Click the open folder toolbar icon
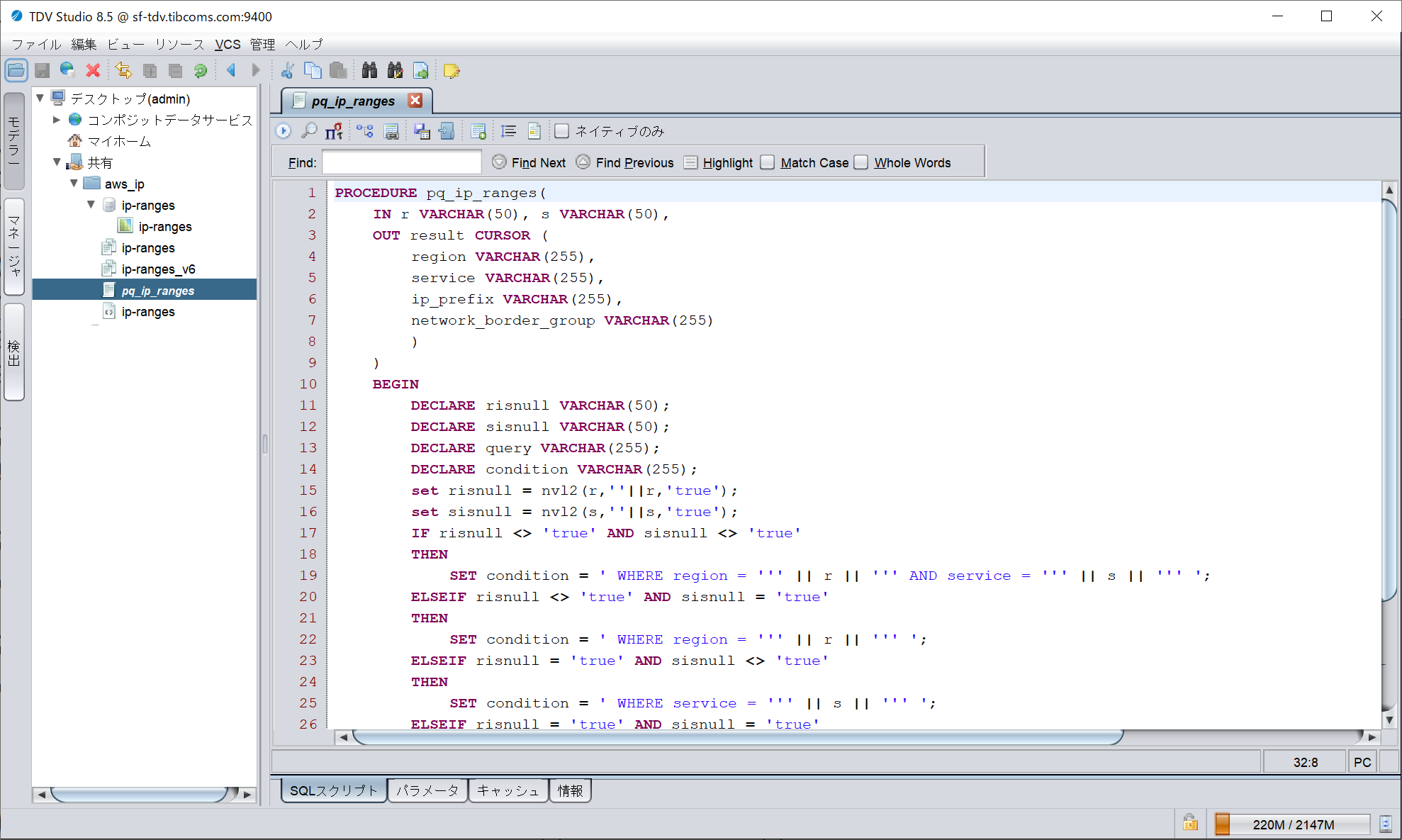The height and width of the screenshot is (840, 1402). coord(16,71)
